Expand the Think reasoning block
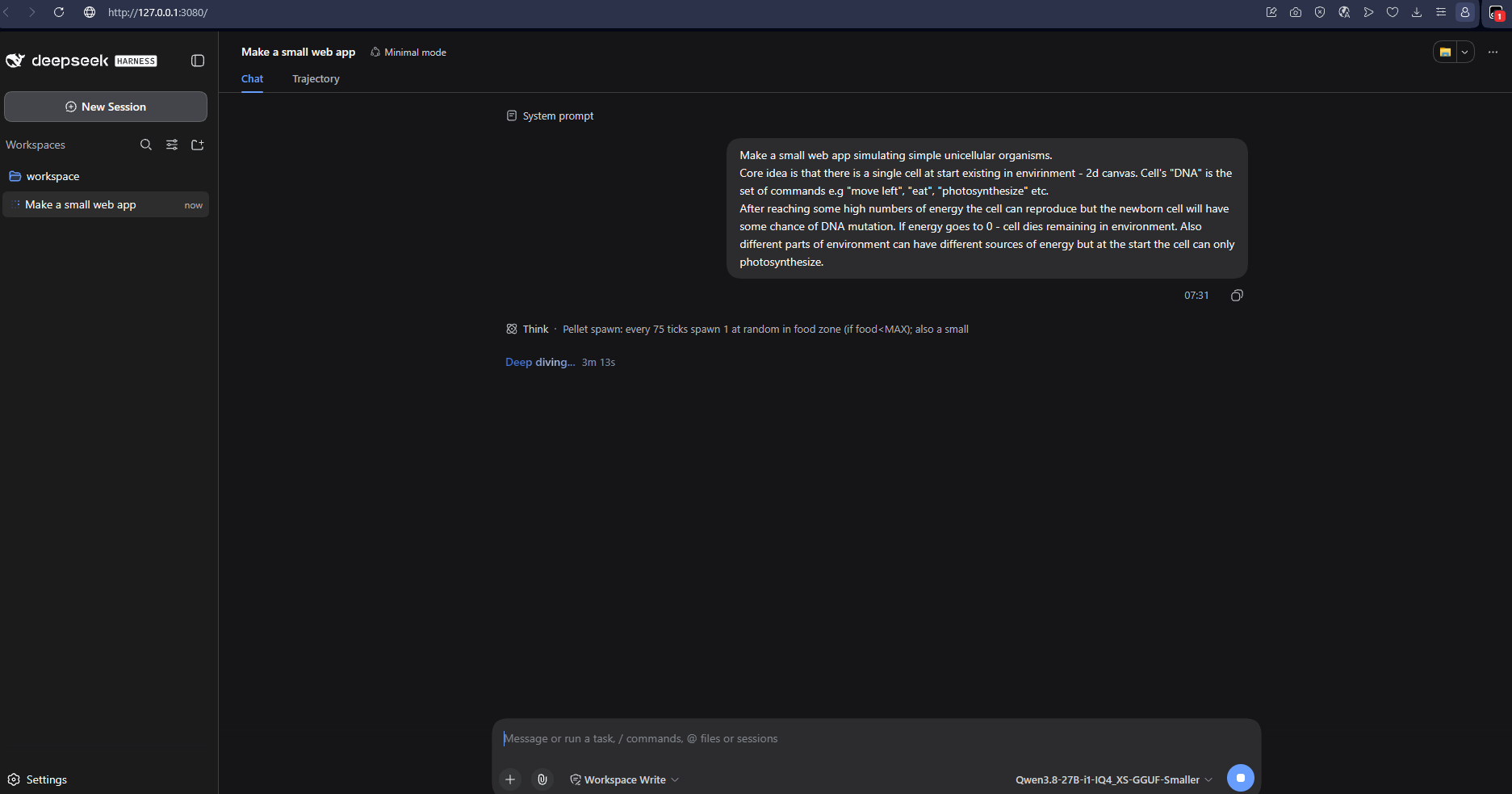This screenshot has width=1512, height=794. coord(527,329)
